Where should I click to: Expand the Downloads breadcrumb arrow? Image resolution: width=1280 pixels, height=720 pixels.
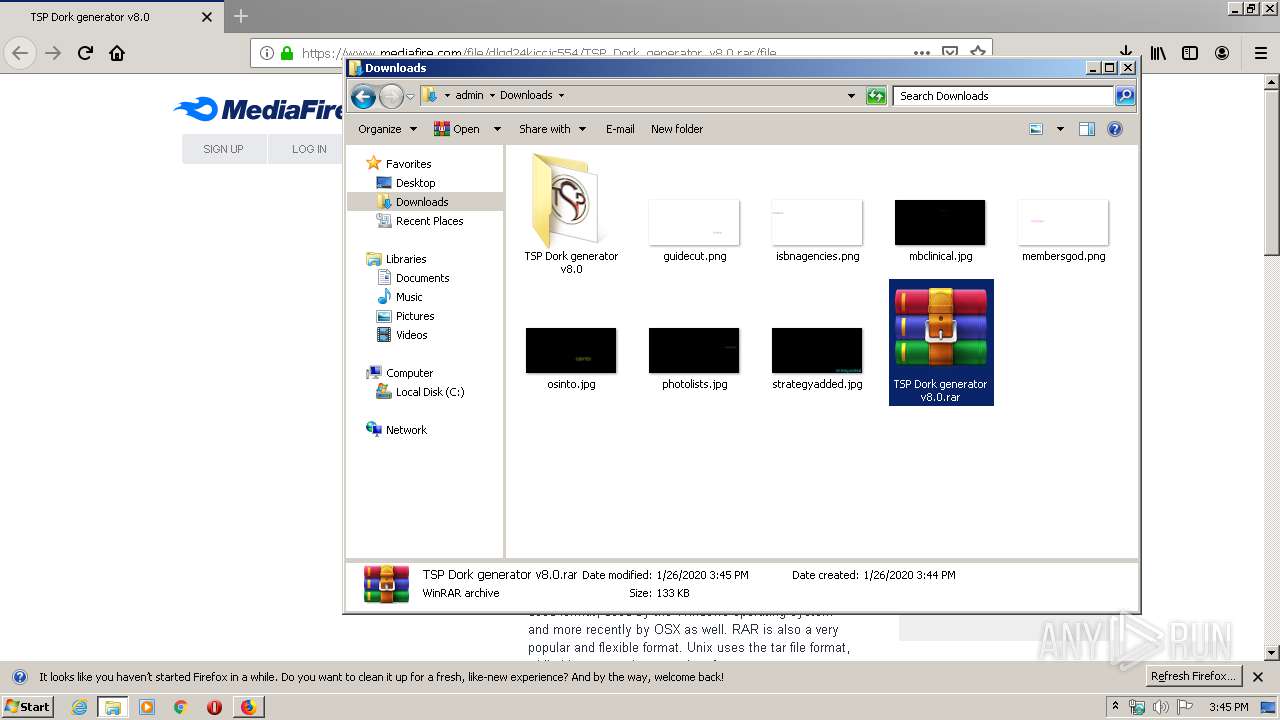pos(561,96)
